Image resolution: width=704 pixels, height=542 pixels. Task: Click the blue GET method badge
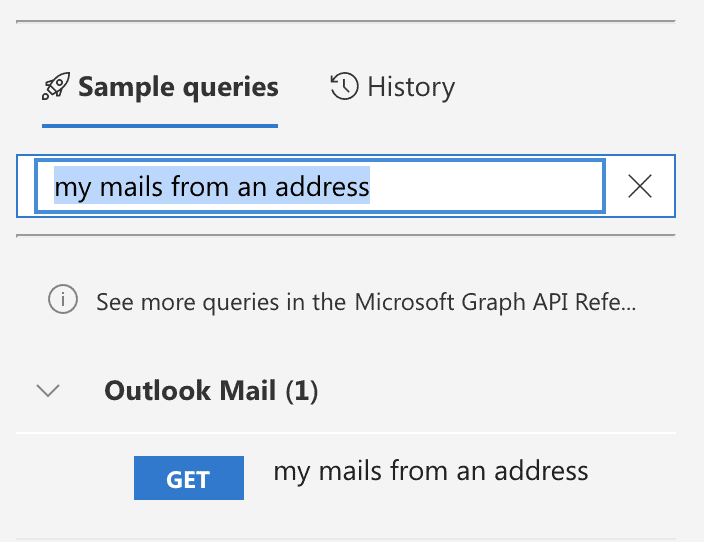coord(189,478)
